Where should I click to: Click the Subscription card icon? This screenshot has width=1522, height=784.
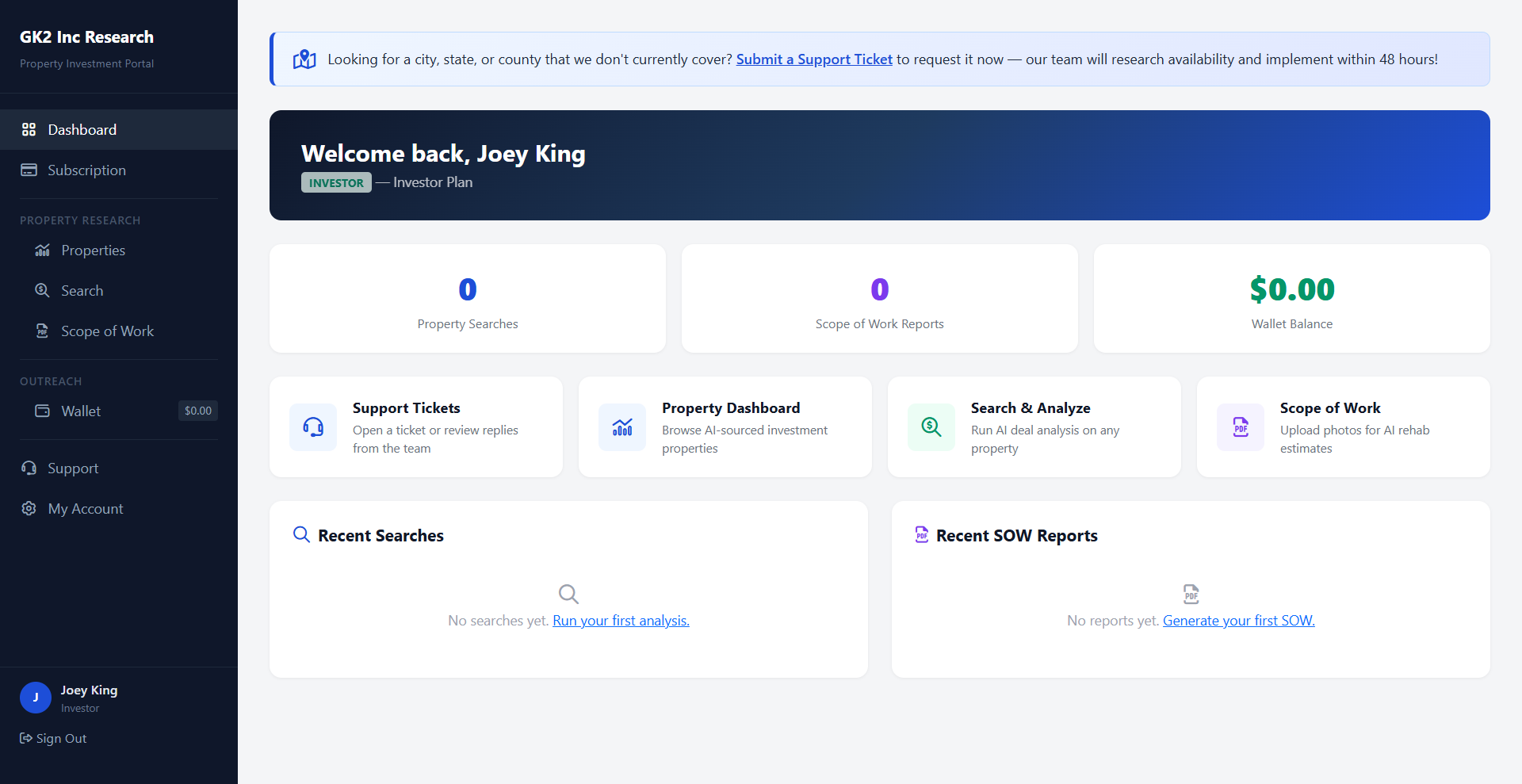tap(29, 169)
